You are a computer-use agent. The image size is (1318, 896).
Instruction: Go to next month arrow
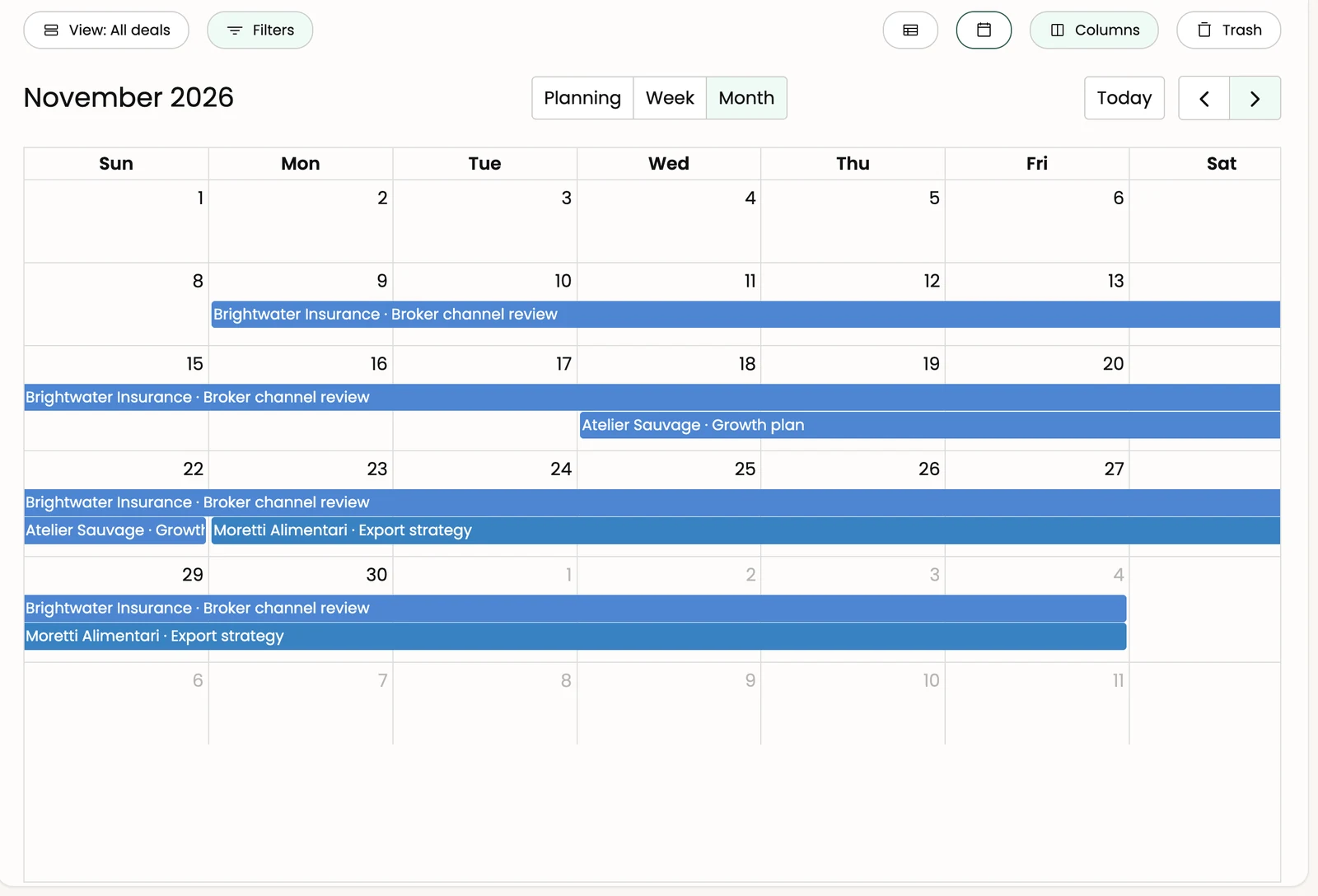point(1255,98)
